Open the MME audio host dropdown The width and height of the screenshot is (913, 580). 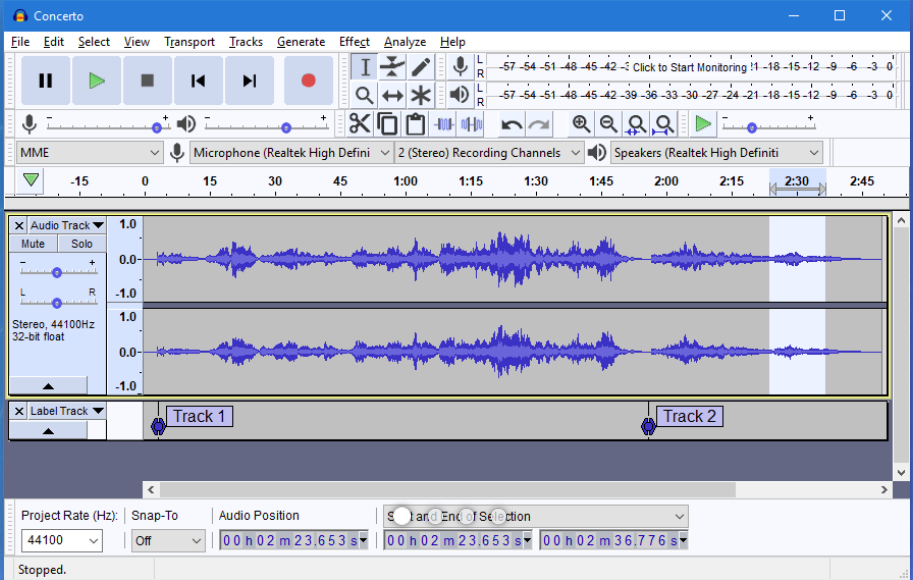tap(89, 153)
